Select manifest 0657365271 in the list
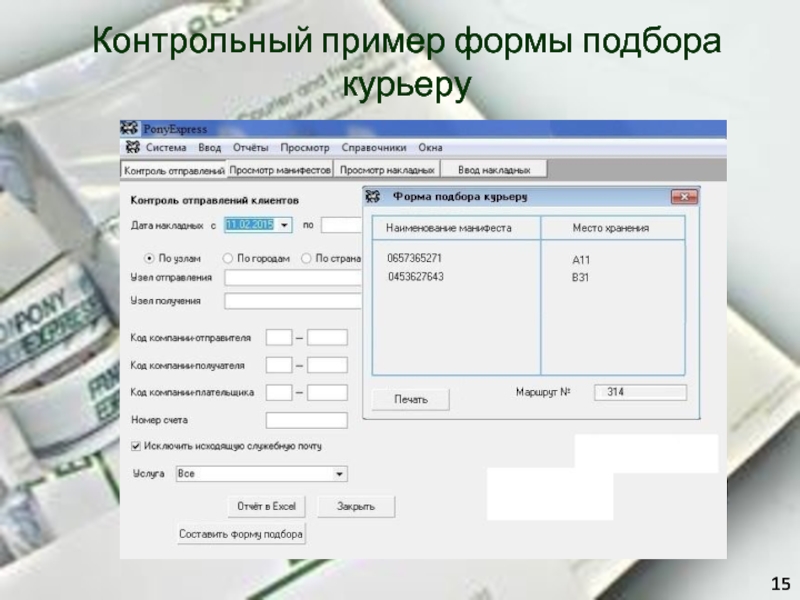 tap(414, 258)
